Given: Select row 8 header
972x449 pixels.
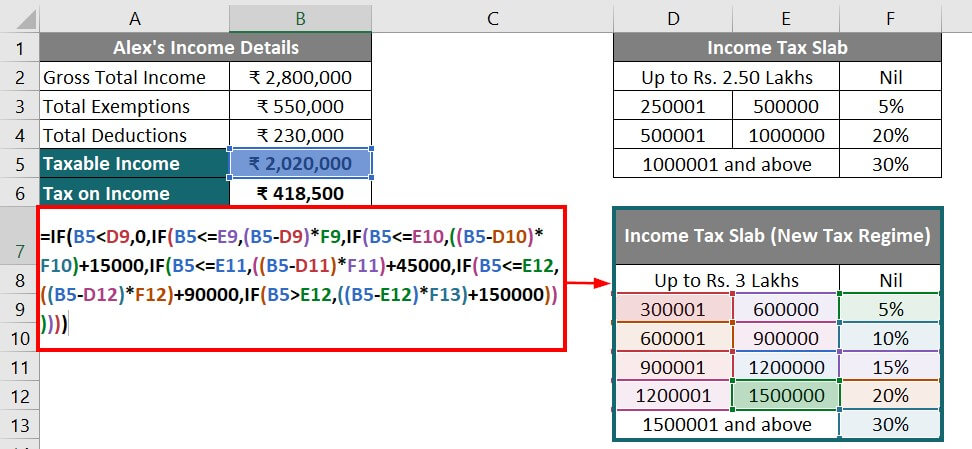Looking at the screenshot, I should click(20, 280).
